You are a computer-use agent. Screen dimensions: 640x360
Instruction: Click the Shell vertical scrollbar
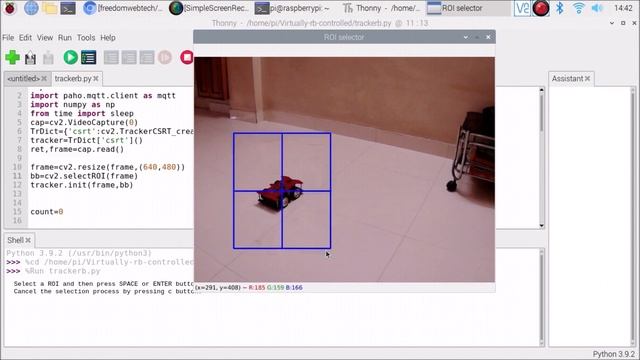(x=542, y=297)
